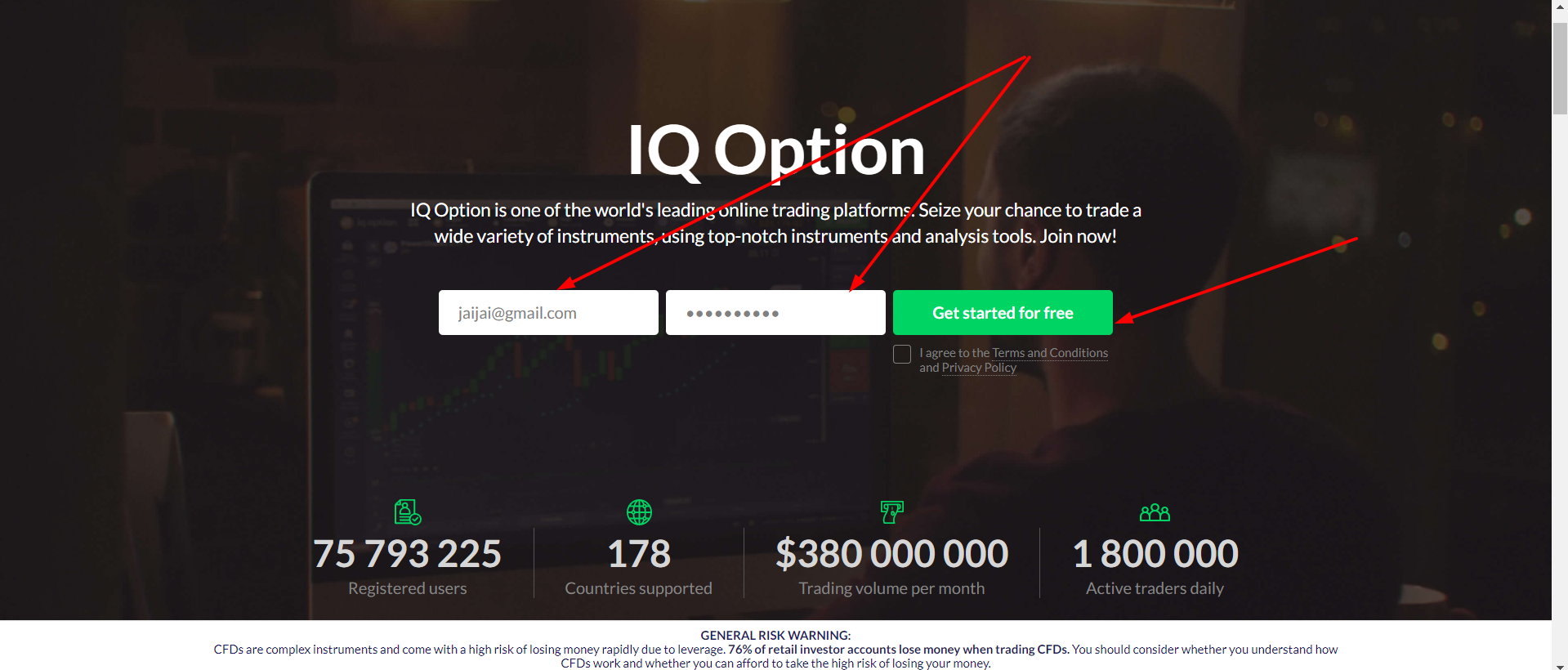
Task: Click the $380 000 000 trading volume figure
Action: (891, 554)
